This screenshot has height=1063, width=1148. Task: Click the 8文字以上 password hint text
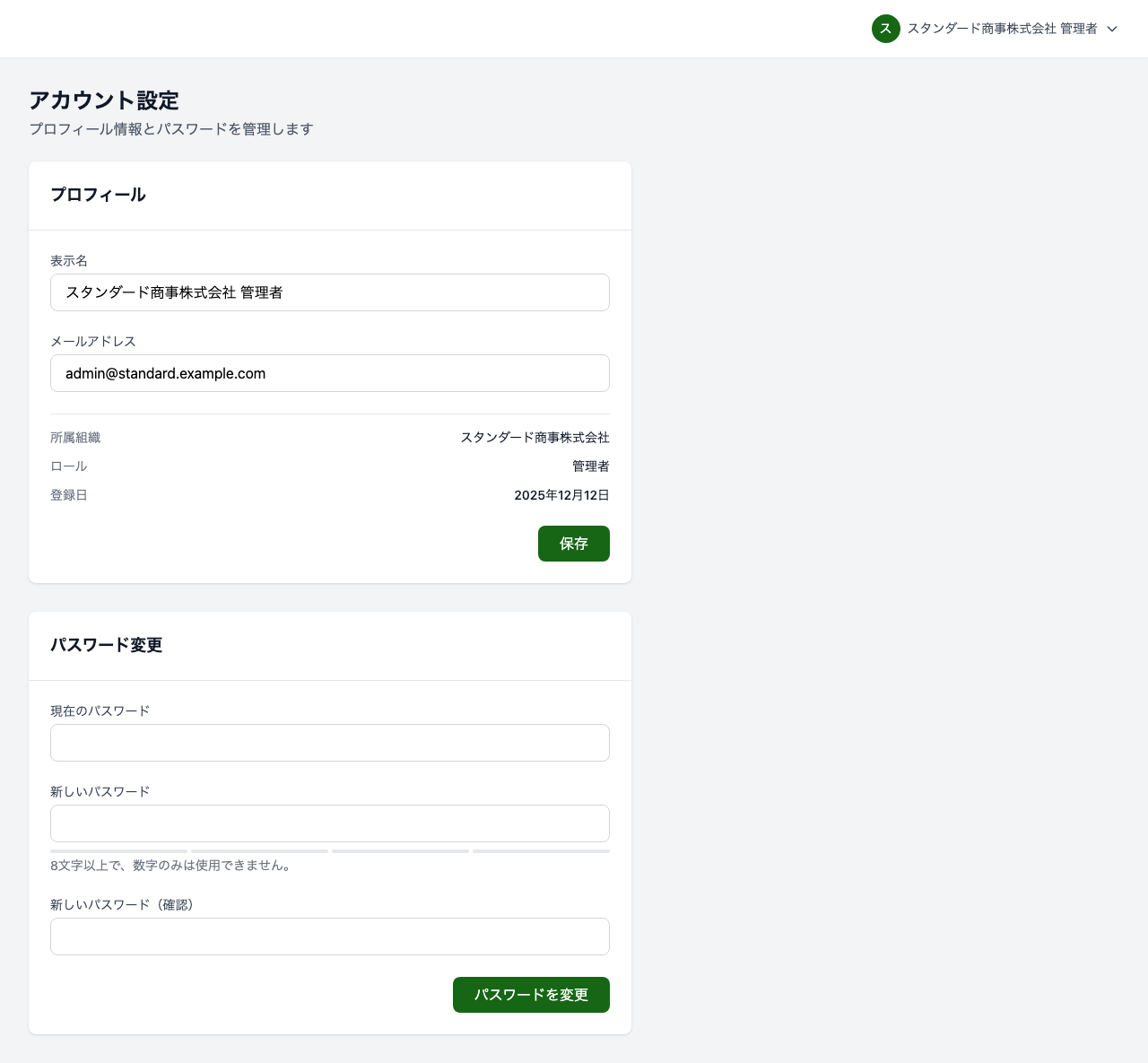coord(170,866)
